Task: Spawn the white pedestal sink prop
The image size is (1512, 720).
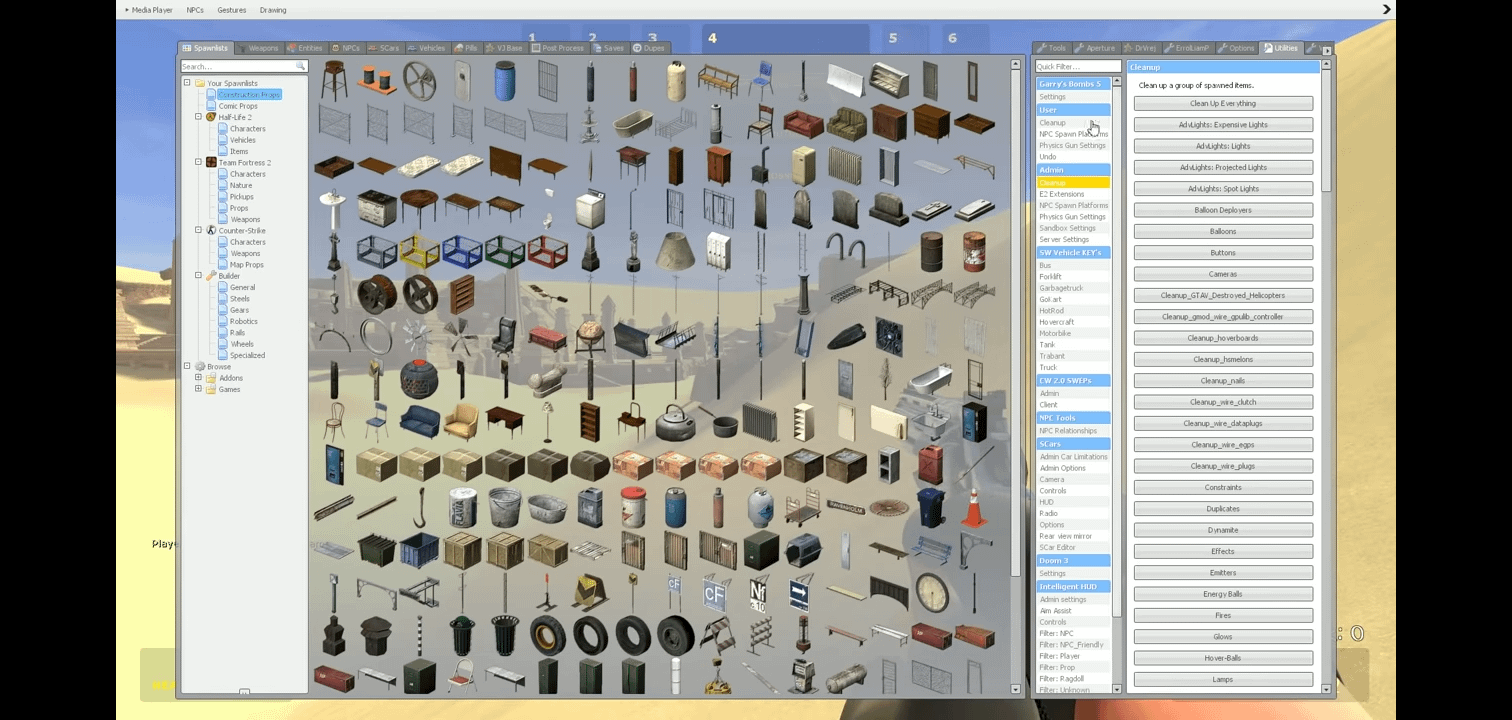Action: click(x=333, y=209)
